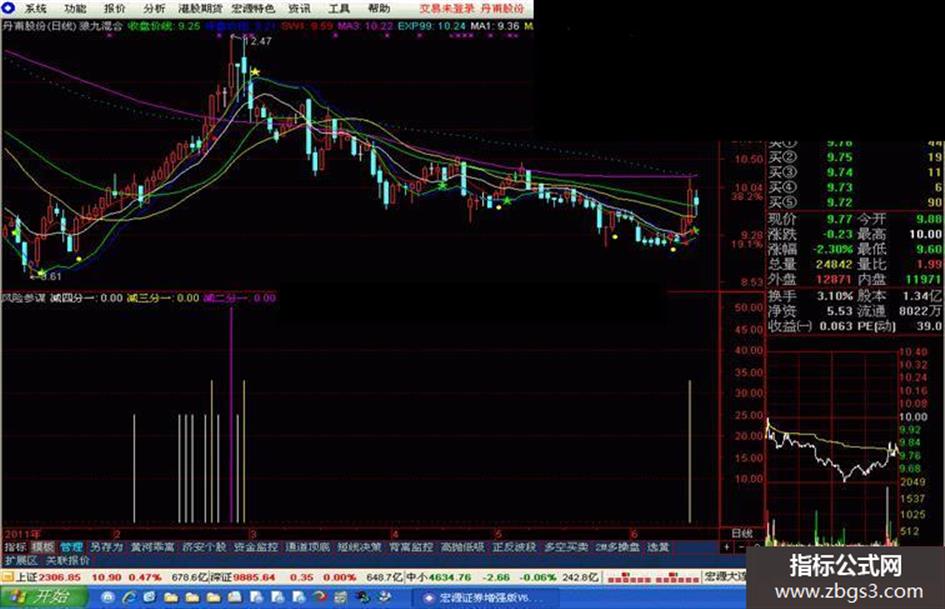The image size is (945, 609).
Task: Click the 买② bid row at 9.75
Action: 855,157
